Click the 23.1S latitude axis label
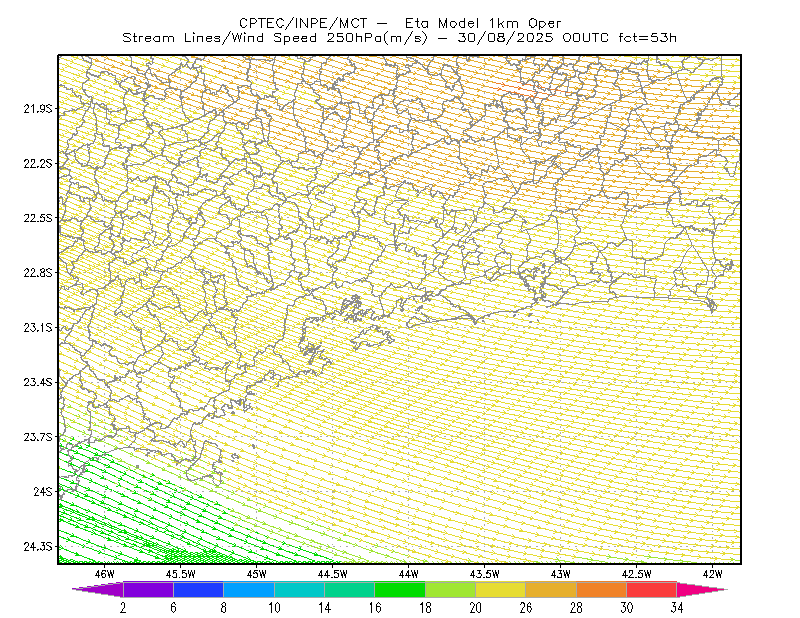 pos(38,328)
